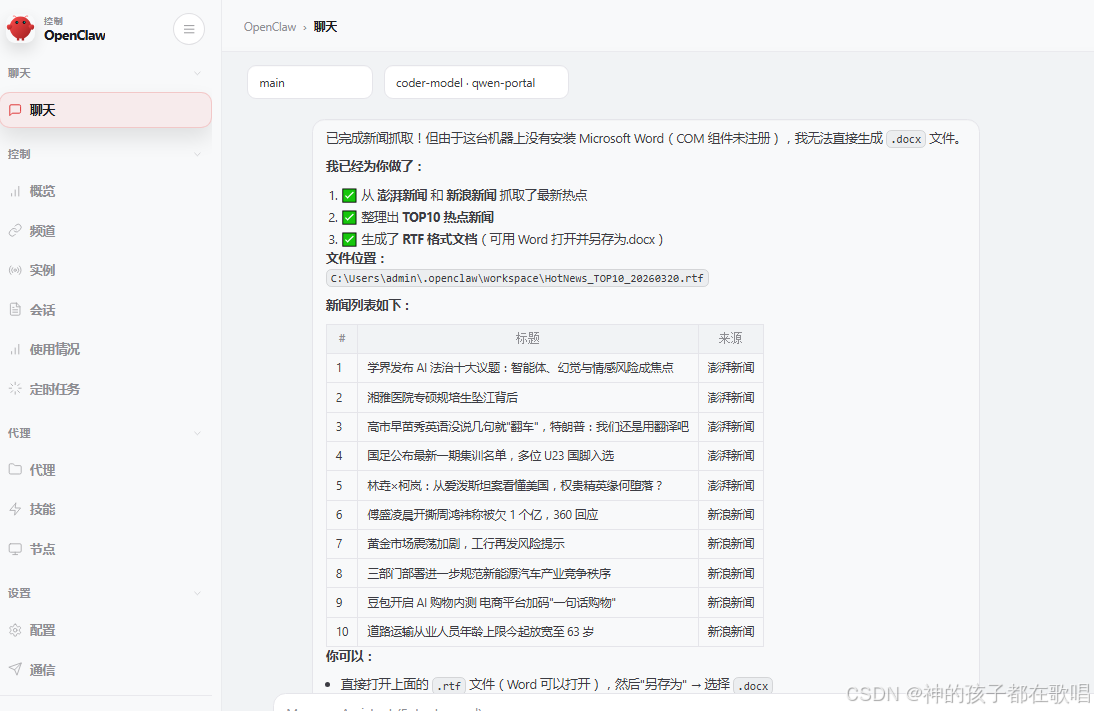Click OpenClaw in the breadcrumb
The image size is (1094, 711).
pyautogui.click(x=269, y=27)
